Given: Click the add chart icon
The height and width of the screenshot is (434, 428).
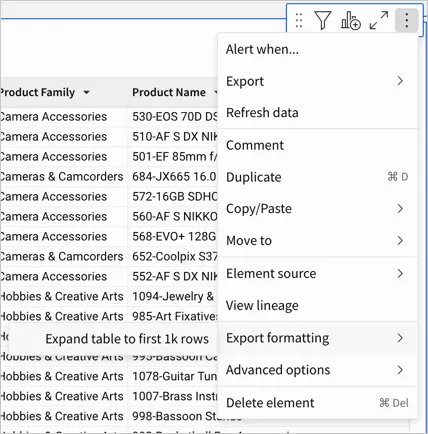Looking at the screenshot, I should tap(351, 20).
